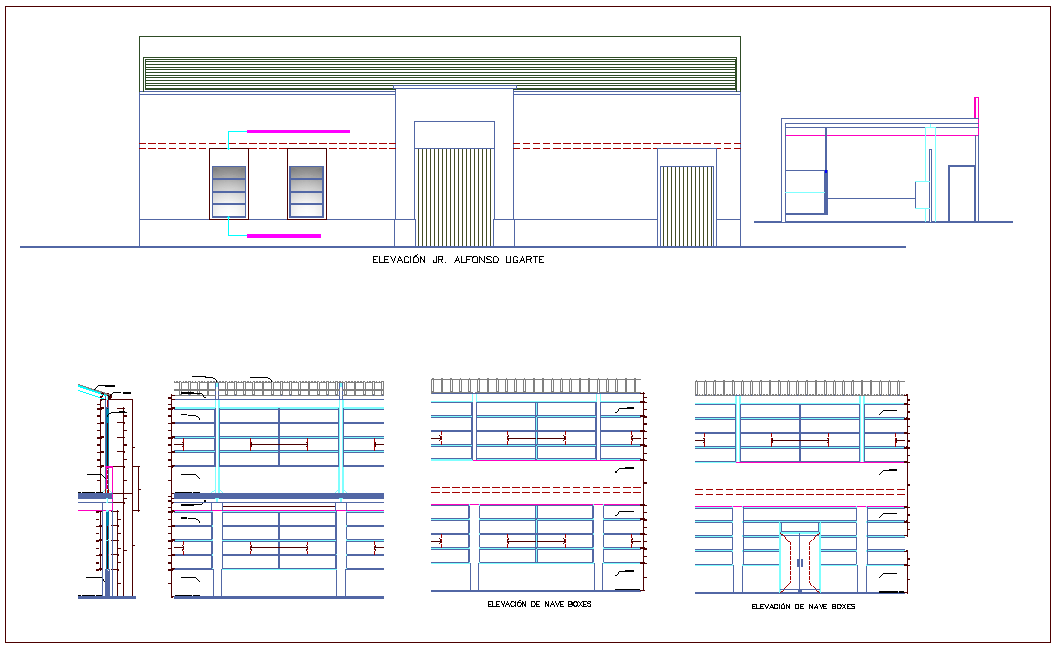Click the magenta bar above the two windows

[298, 131]
